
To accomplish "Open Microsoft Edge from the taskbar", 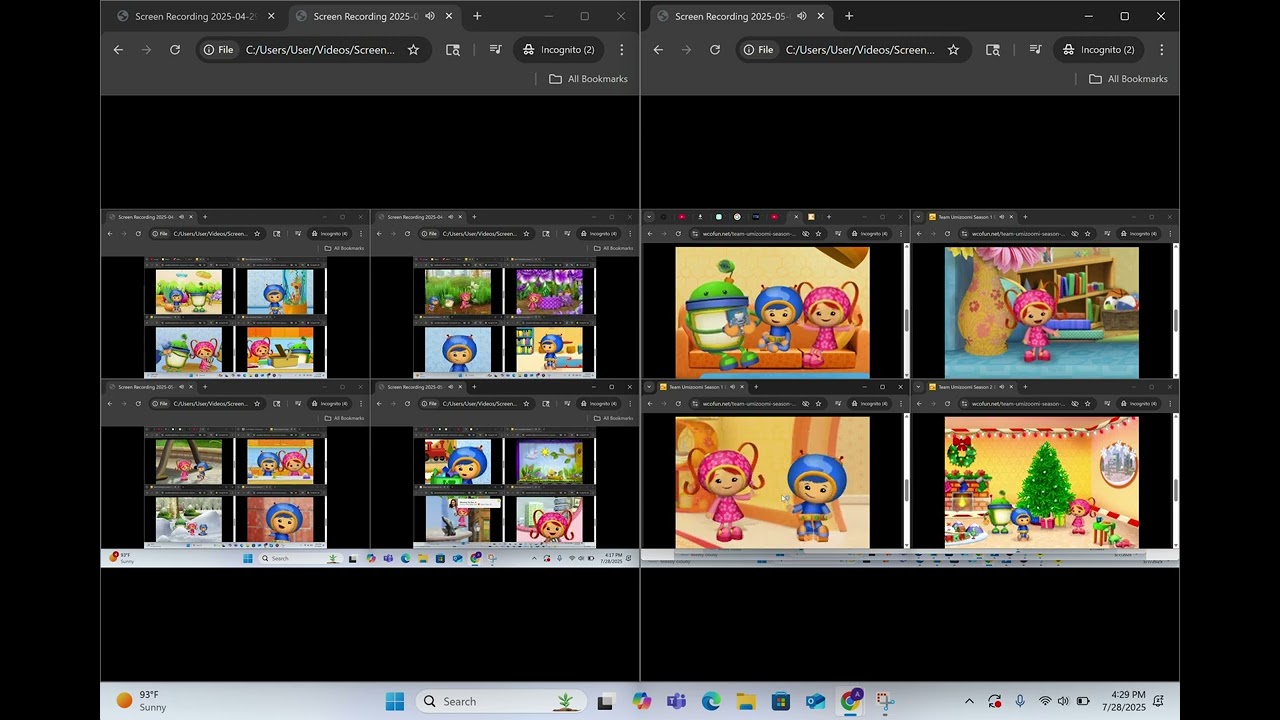I will click(x=711, y=701).
